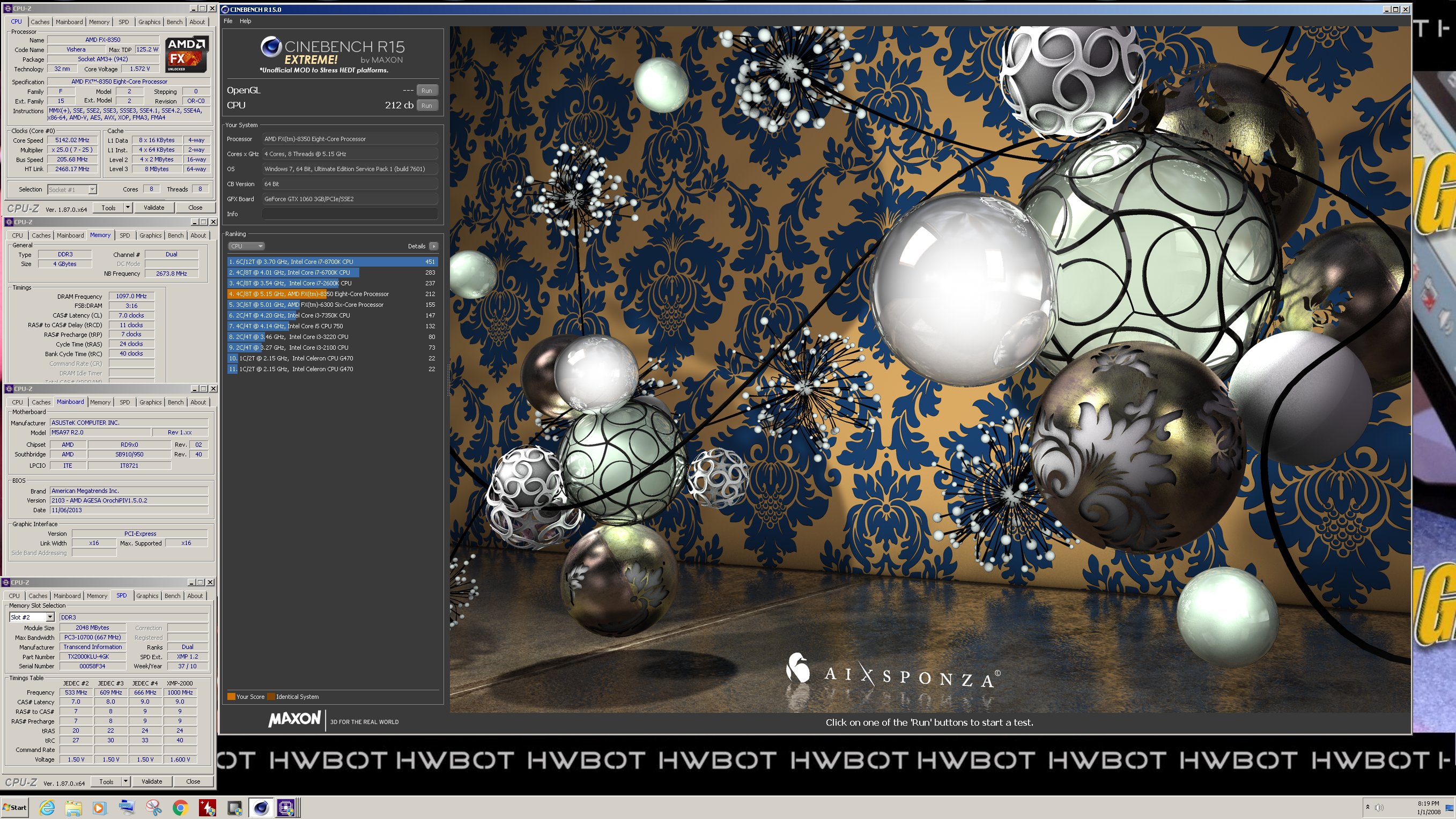Open the Bench tab in top CPU-Z window
This screenshot has width=1456, height=819.
tap(175, 22)
